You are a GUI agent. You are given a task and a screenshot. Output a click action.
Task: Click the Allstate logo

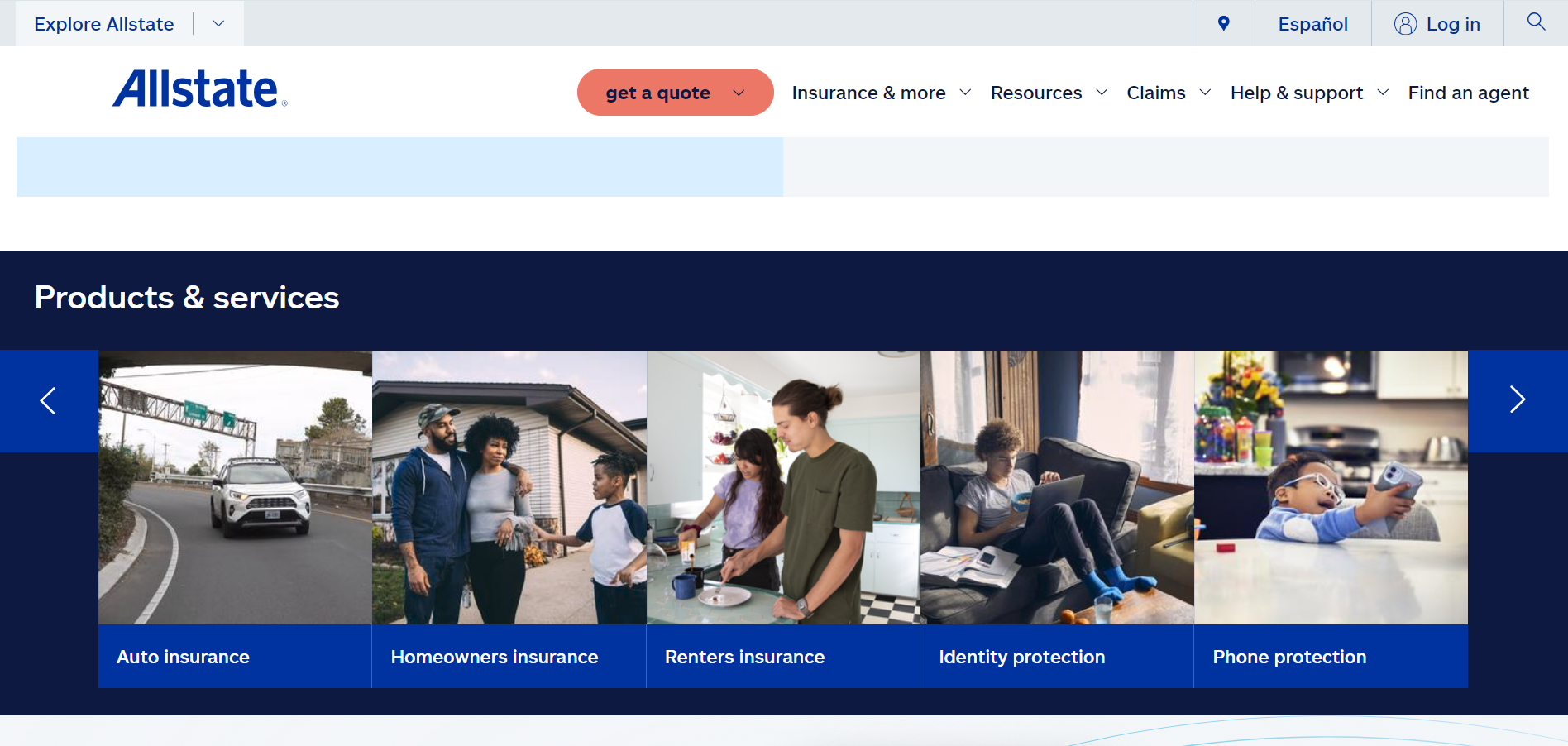point(200,89)
